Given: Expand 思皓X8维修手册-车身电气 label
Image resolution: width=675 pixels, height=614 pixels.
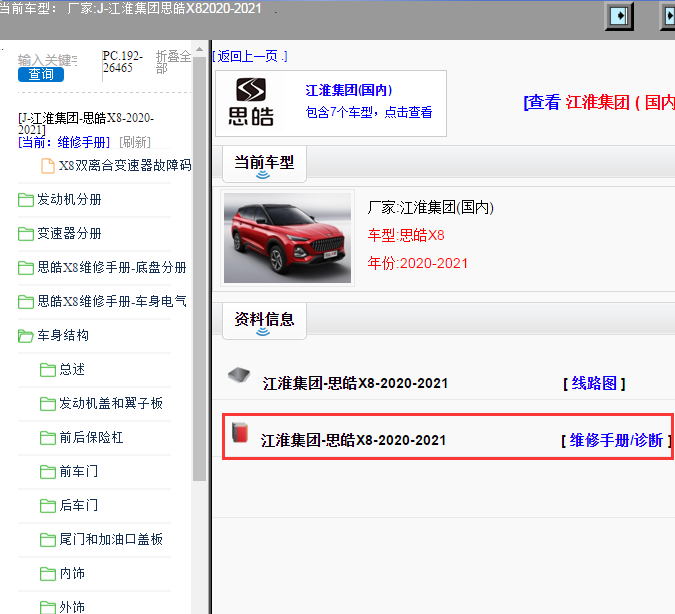Looking at the screenshot, I should point(112,301).
